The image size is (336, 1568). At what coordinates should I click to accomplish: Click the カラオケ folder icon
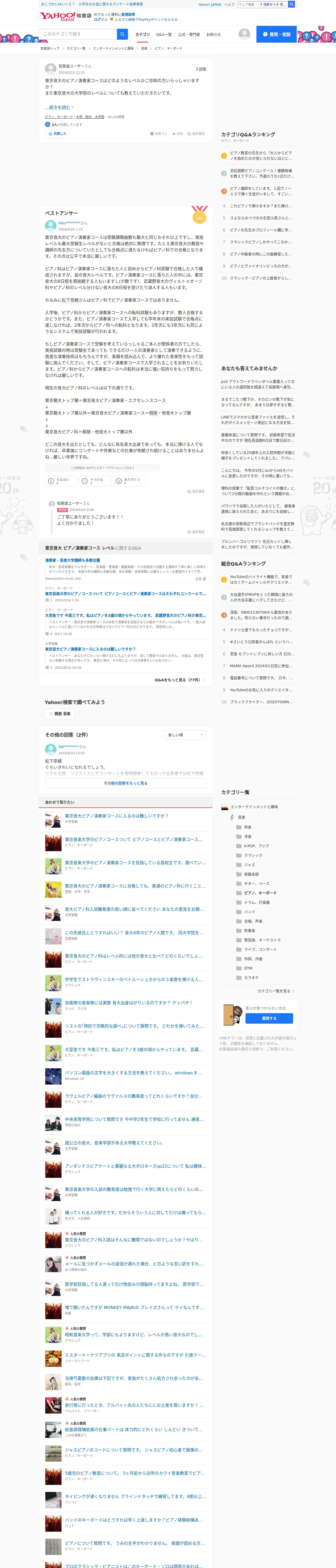[238, 978]
